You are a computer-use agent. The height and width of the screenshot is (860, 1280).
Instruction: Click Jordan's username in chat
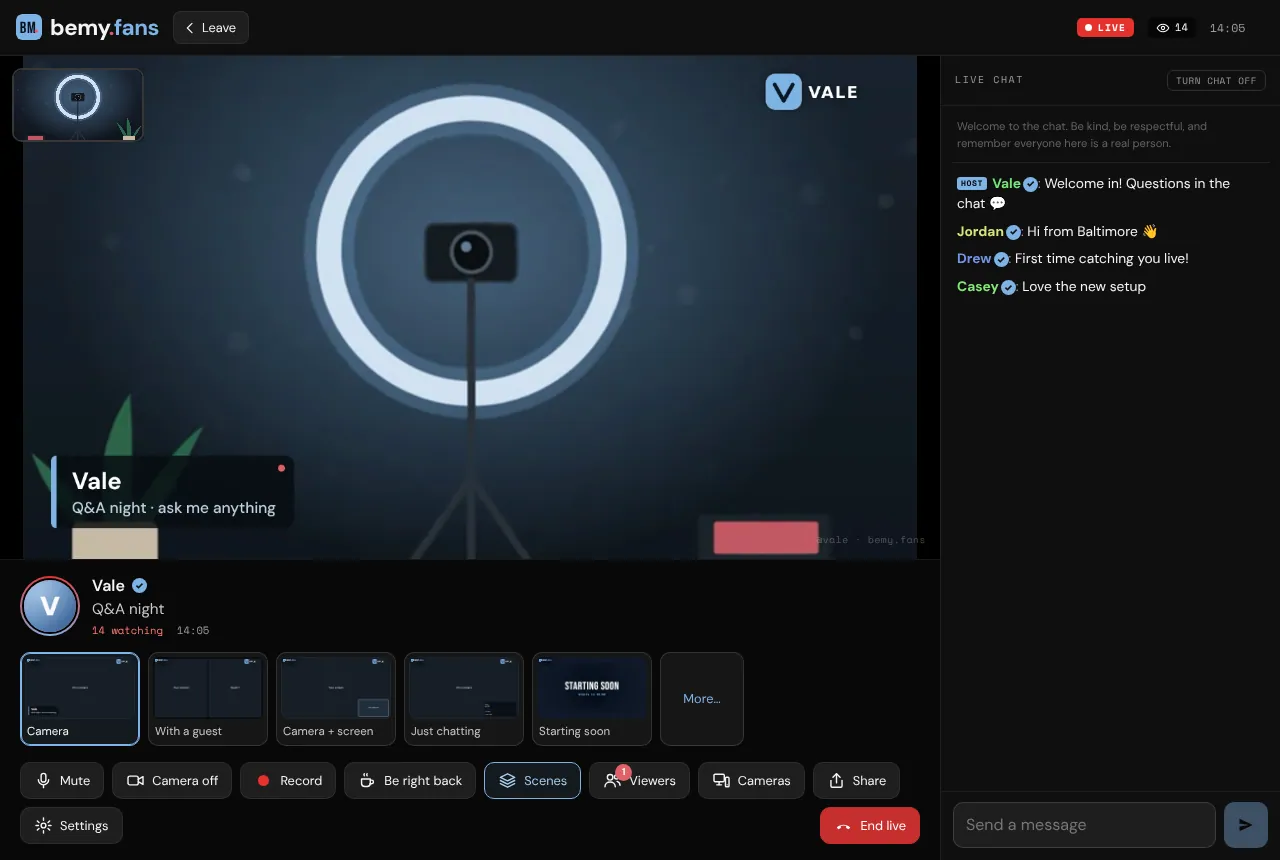click(x=980, y=231)
